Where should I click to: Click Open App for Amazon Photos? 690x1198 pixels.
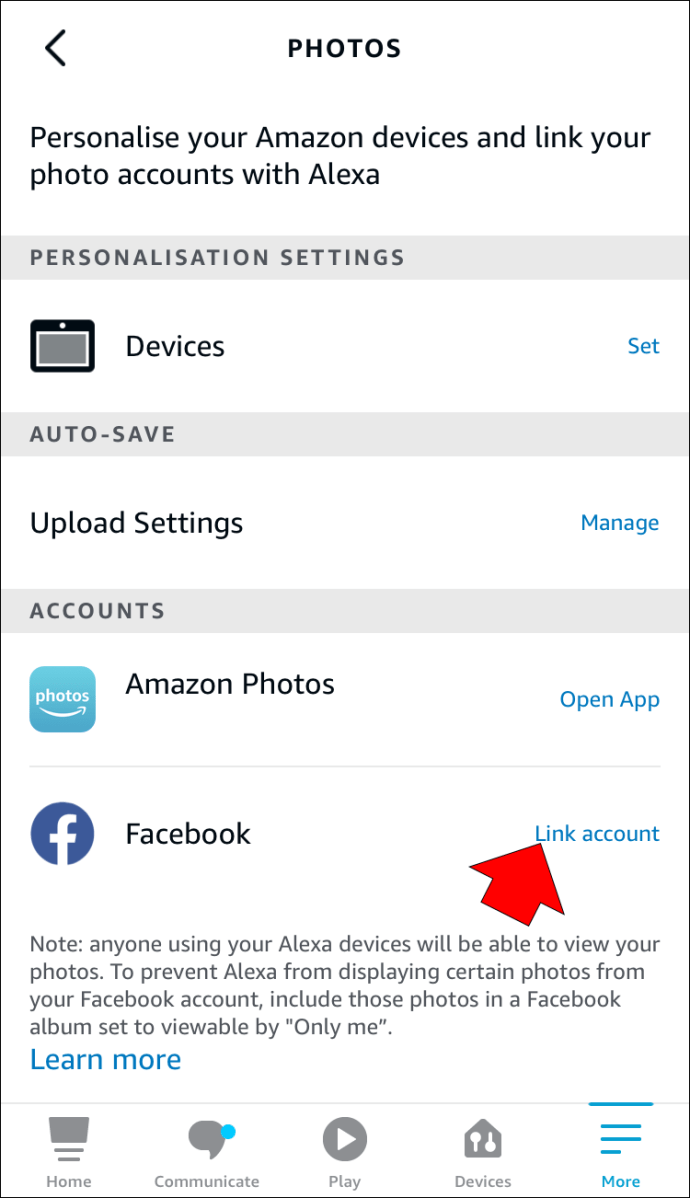(x=610, y=700)
